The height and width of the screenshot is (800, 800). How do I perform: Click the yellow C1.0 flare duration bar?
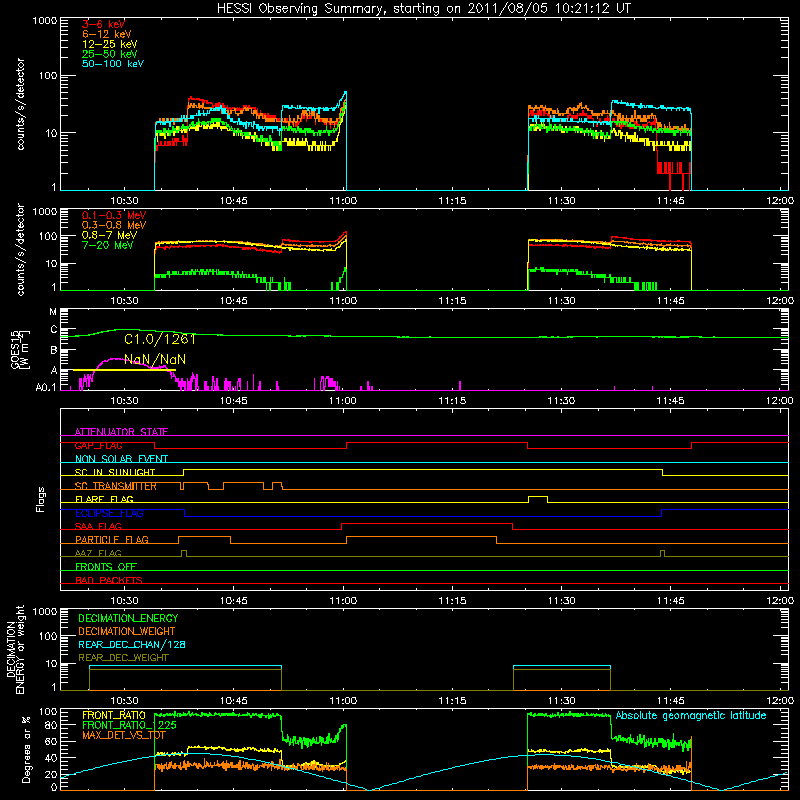(x=124, y=370)
